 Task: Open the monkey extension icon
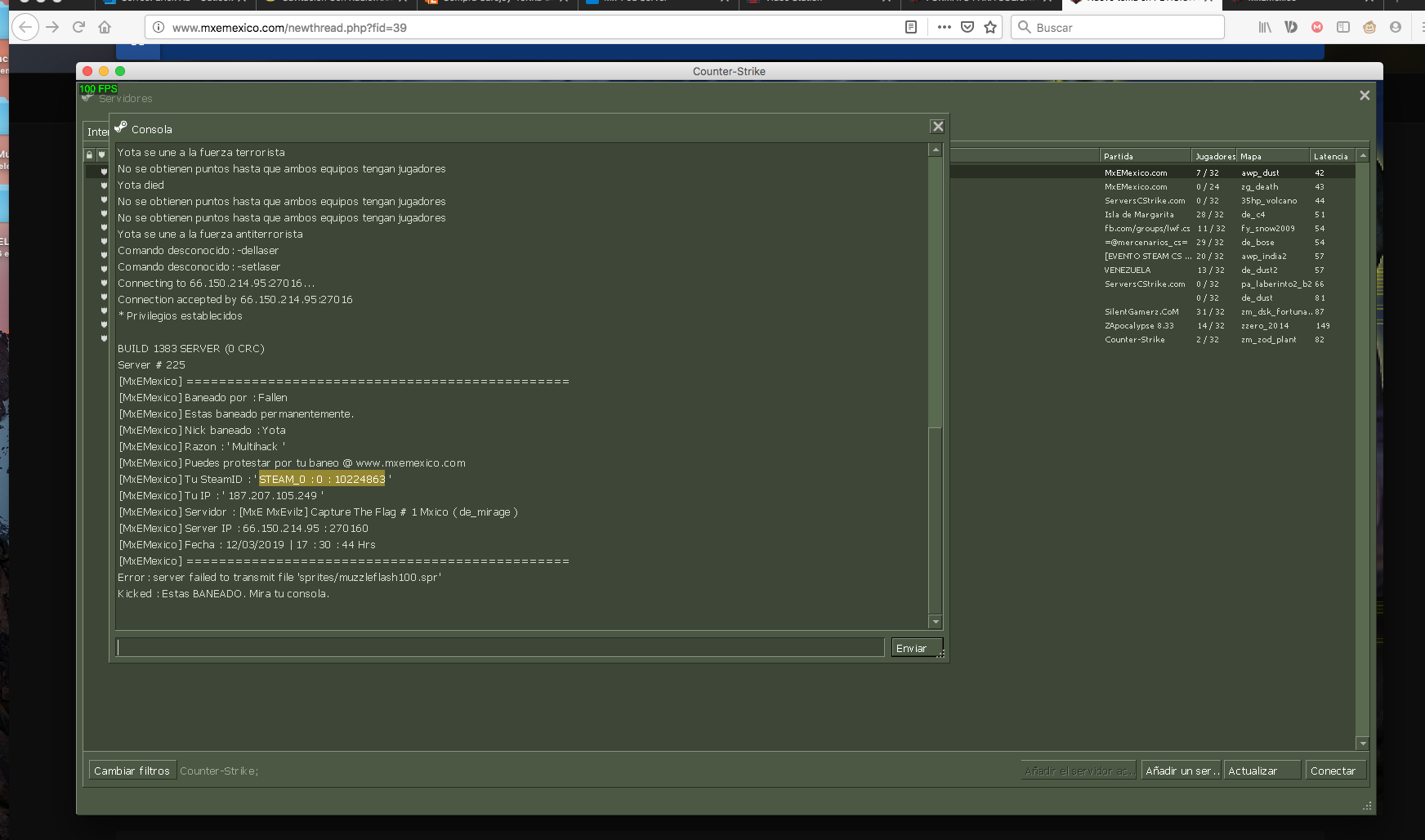(x=1369, y=27)
